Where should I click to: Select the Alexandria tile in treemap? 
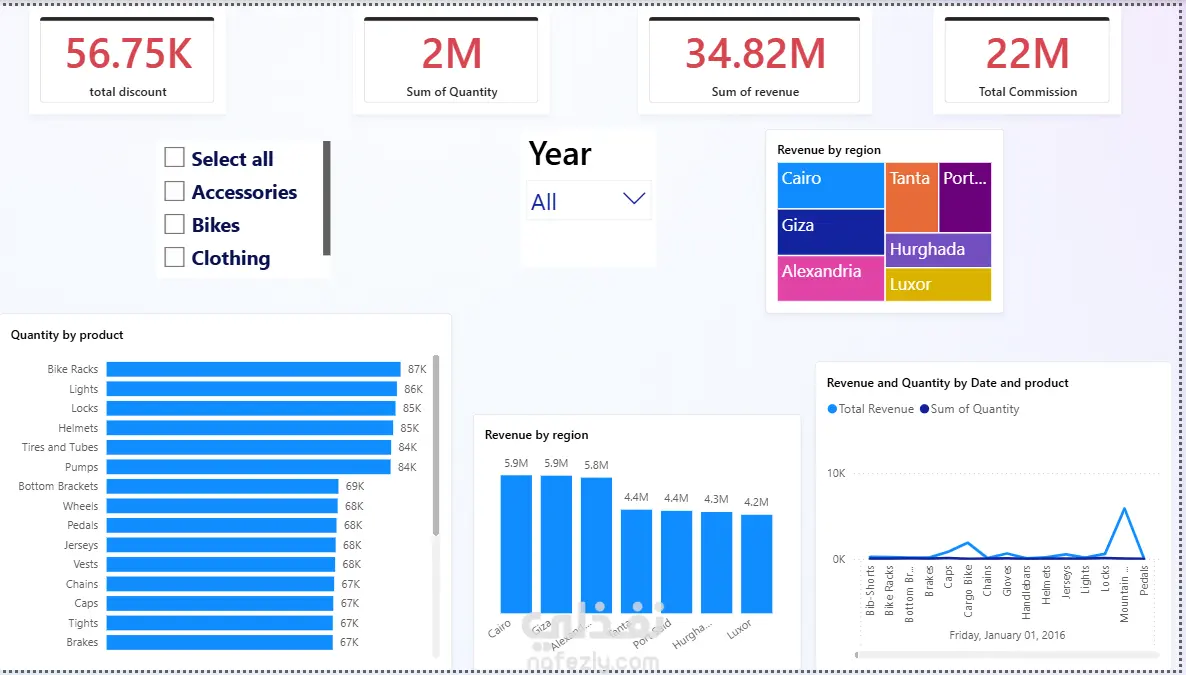[831, 278]
